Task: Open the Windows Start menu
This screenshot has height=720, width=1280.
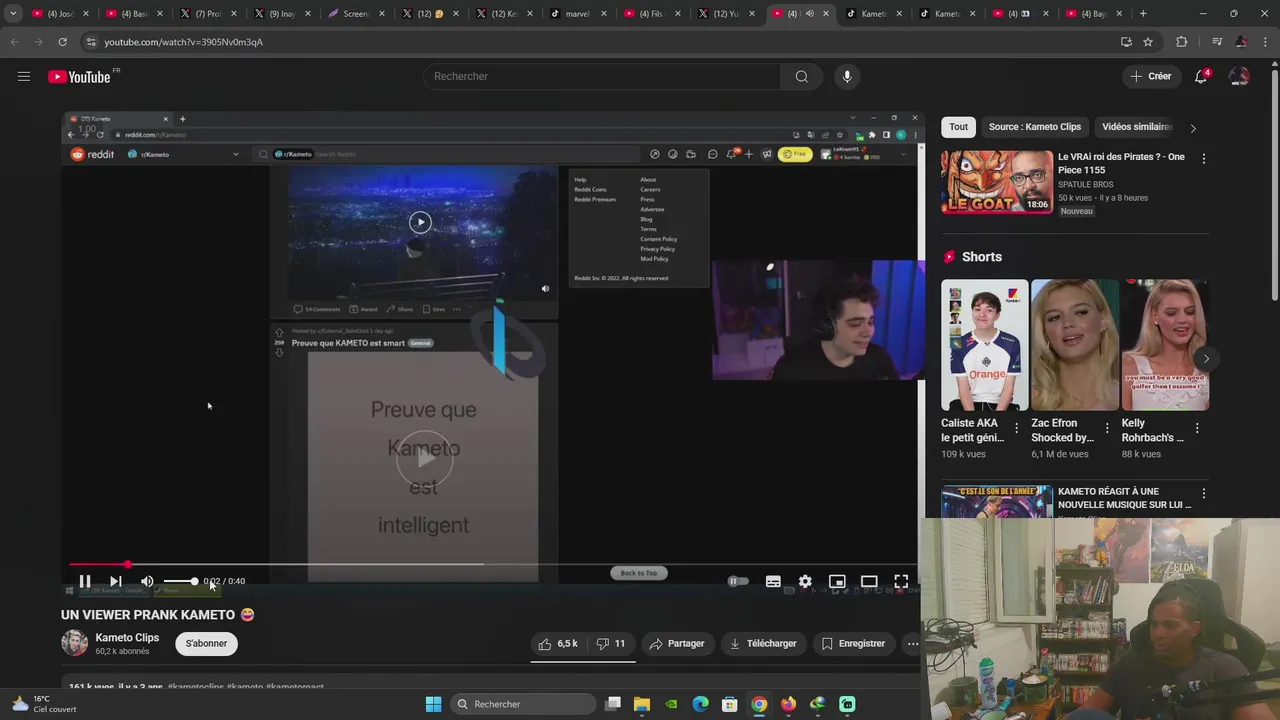Action: 433,704
